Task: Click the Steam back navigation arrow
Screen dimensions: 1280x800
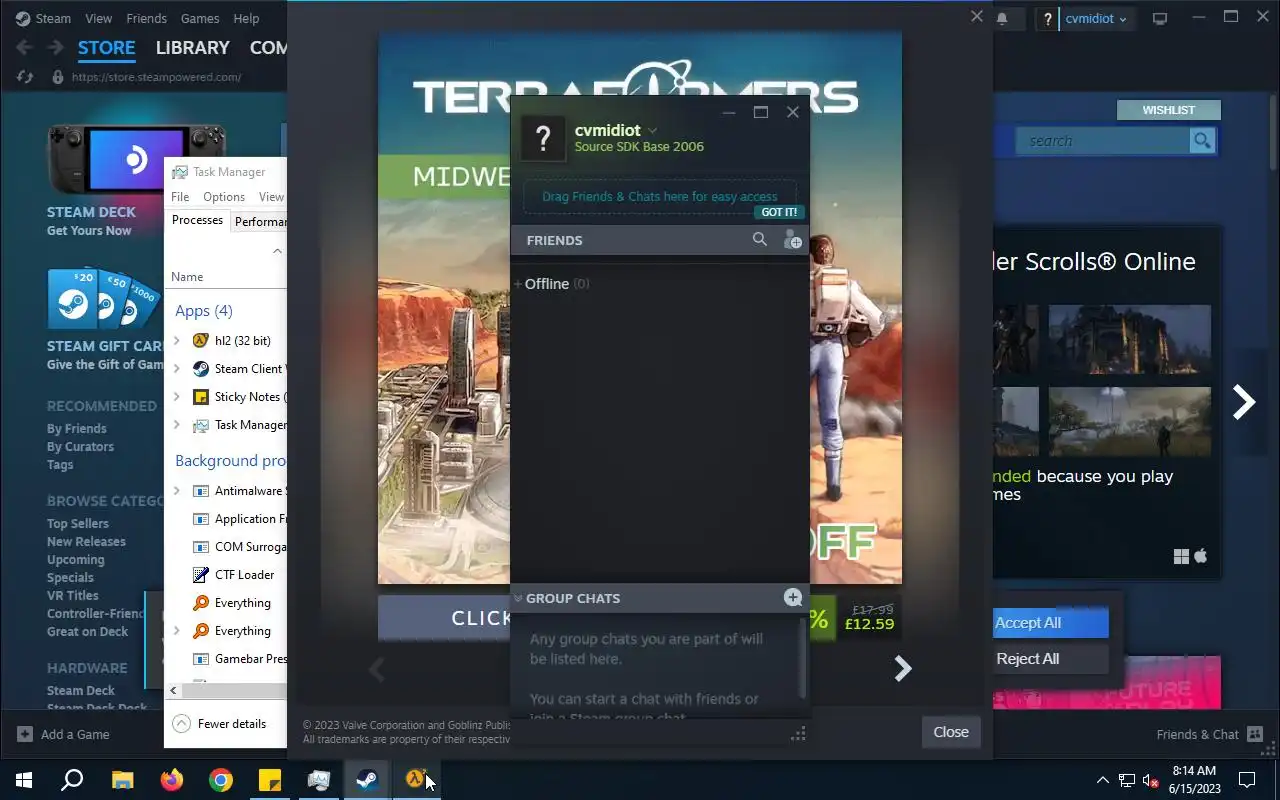Action: click(x=24, y=47)
